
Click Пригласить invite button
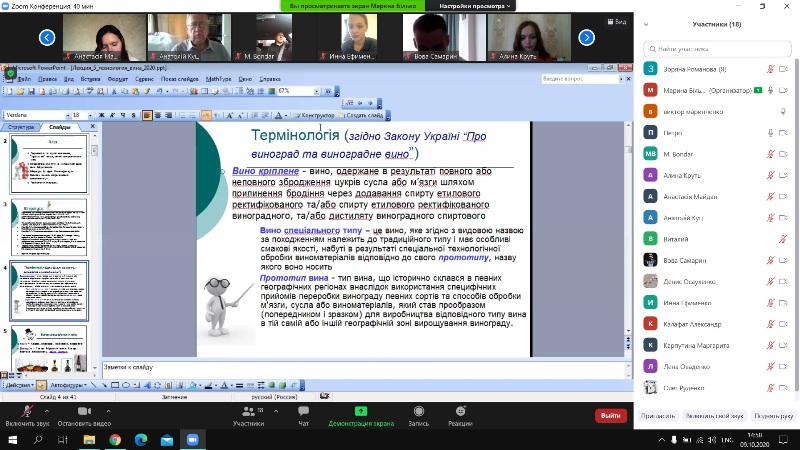click(x=658, y=416)
